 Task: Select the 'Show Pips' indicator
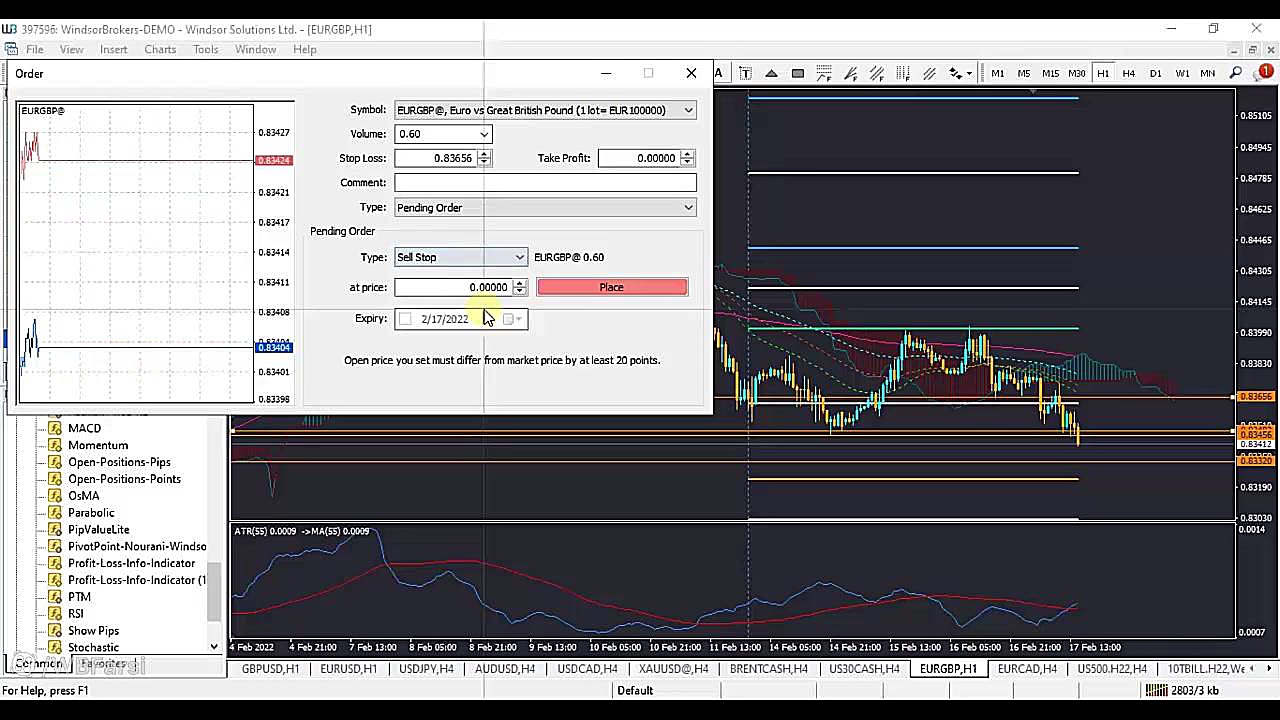pyautogui.click(x=93, y=631)
